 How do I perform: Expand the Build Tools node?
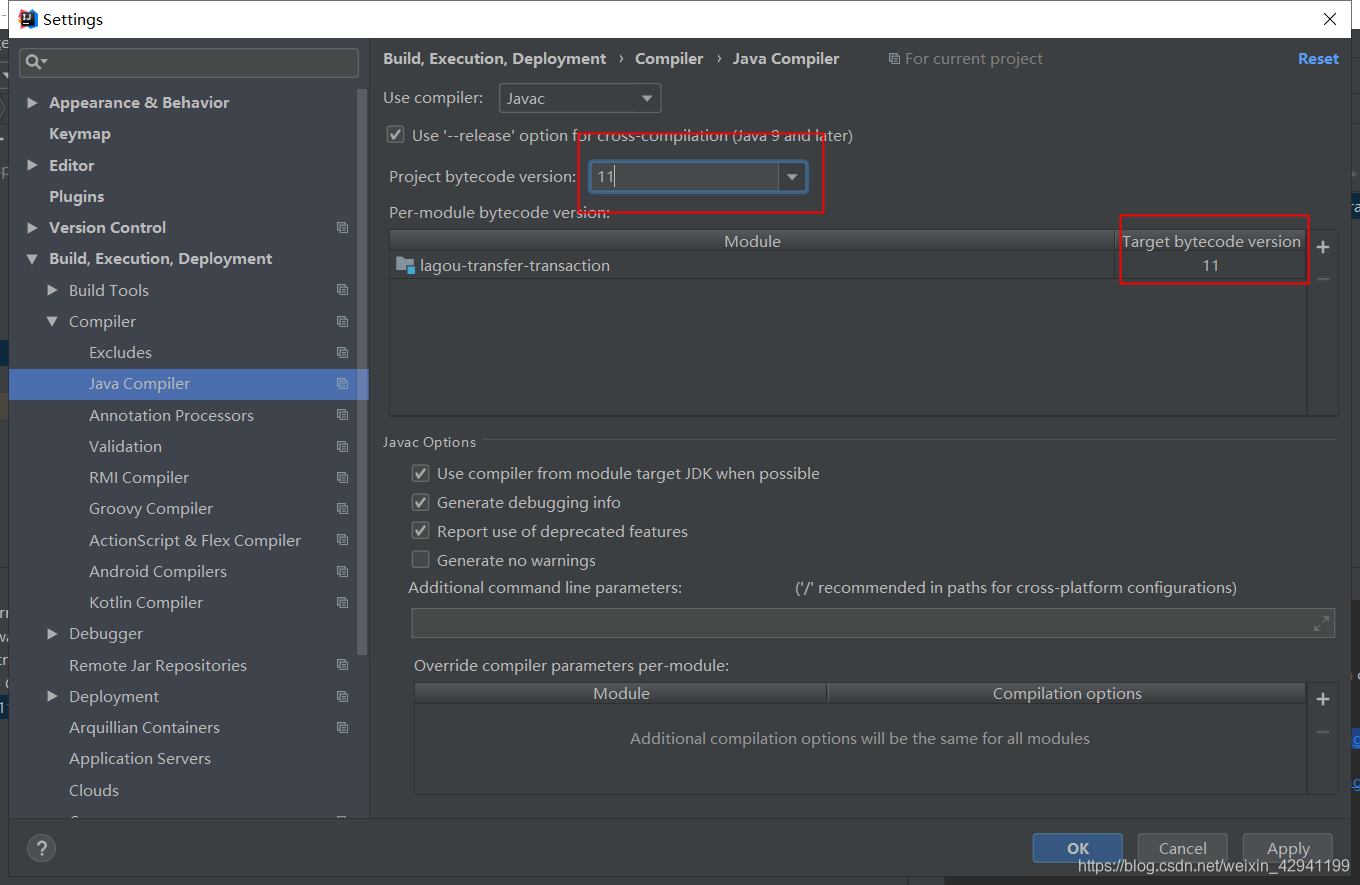[x=52, y=290]
